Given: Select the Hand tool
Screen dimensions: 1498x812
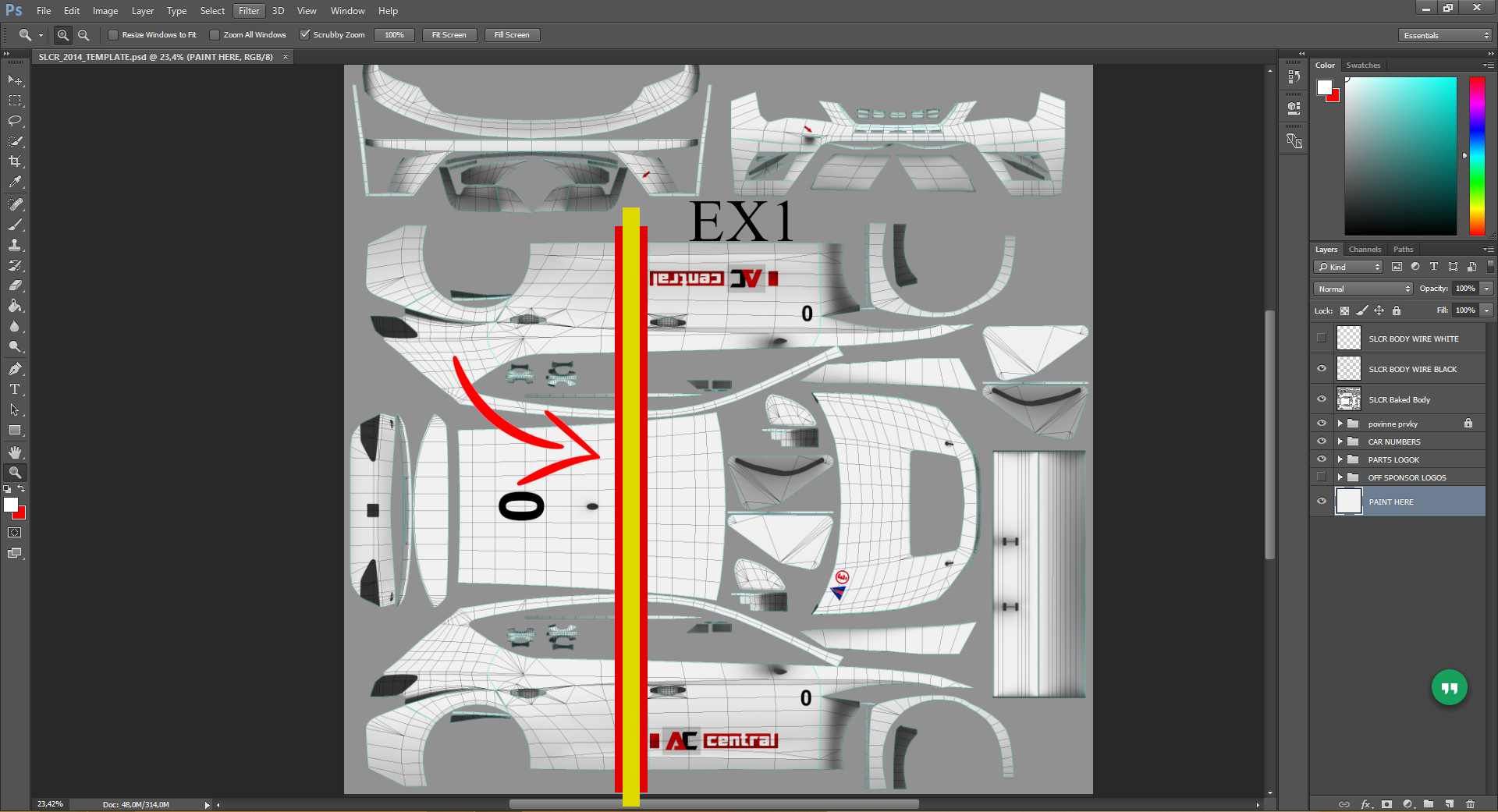Looking at the screenshot, I should (15, 452).
